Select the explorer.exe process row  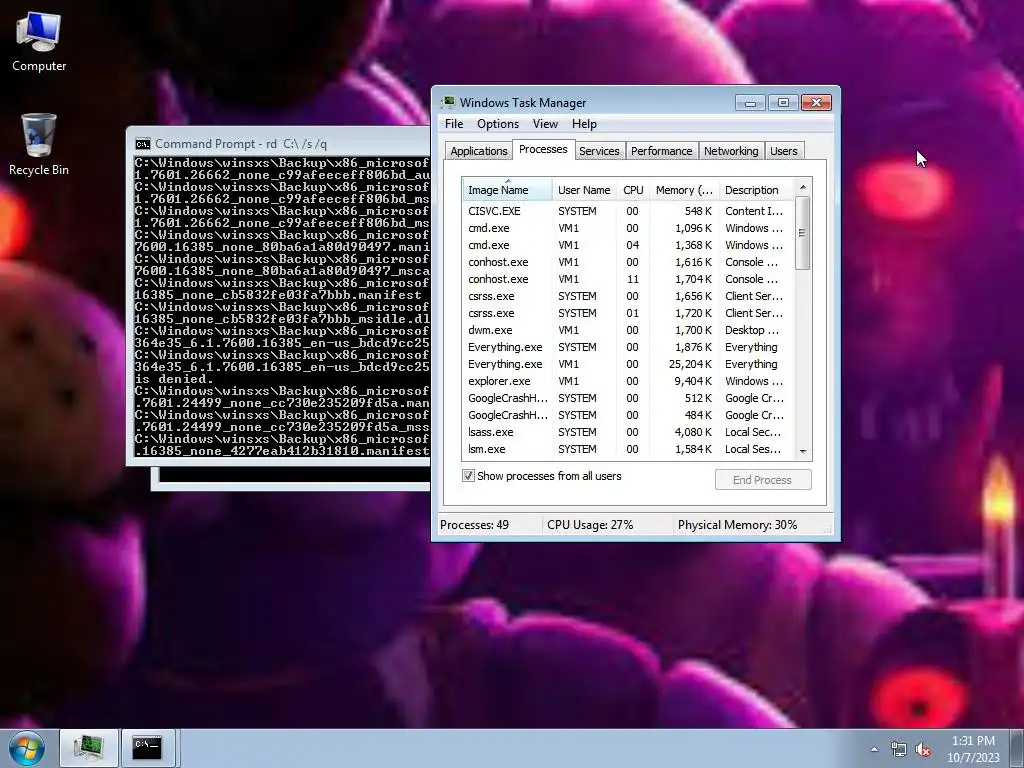coord(628,381)
